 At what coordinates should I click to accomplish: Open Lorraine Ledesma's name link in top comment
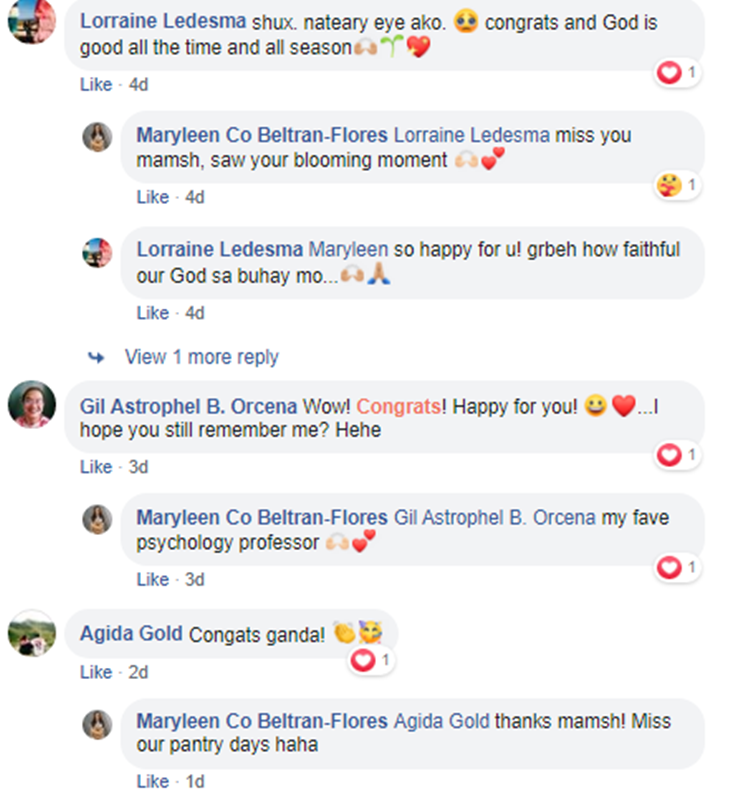pyautogui.click(x=163, y=21)
